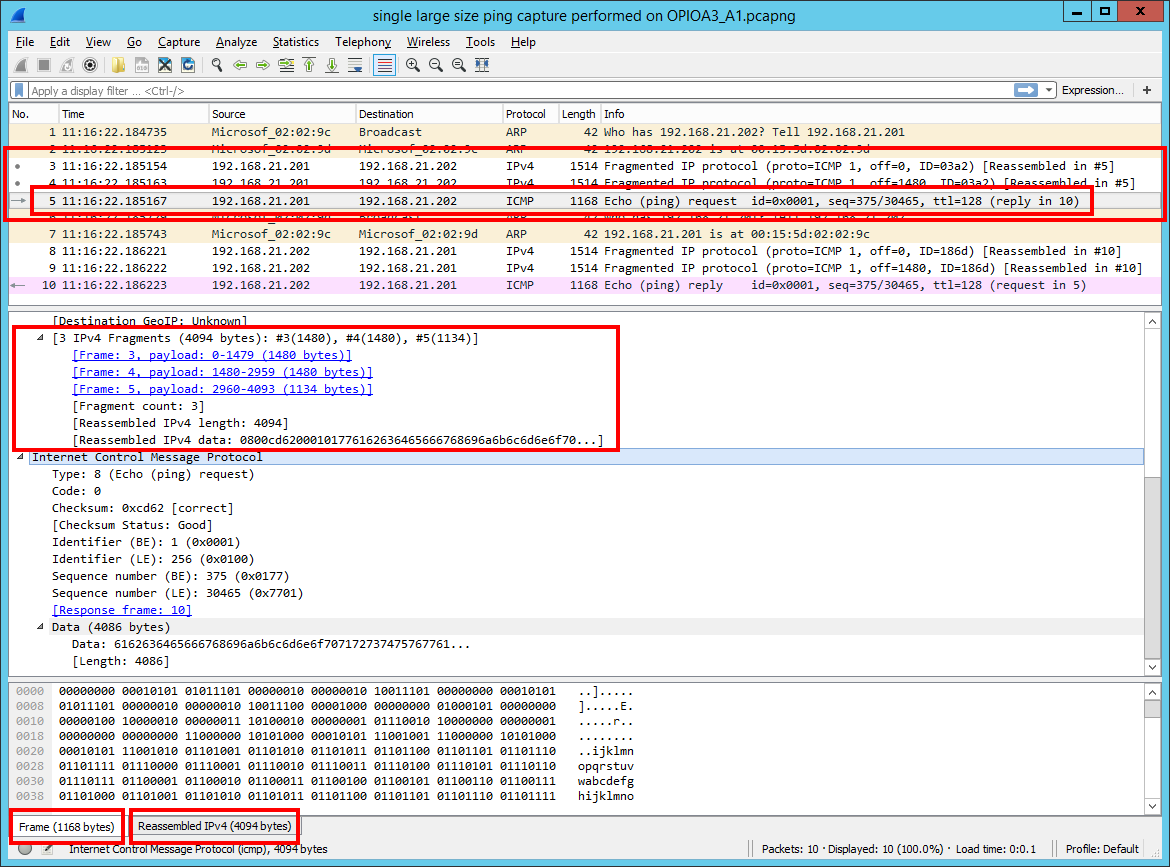This screenshot has width=1170, height=867.
Task: Open the Capture menu
Action: point(179,43)
